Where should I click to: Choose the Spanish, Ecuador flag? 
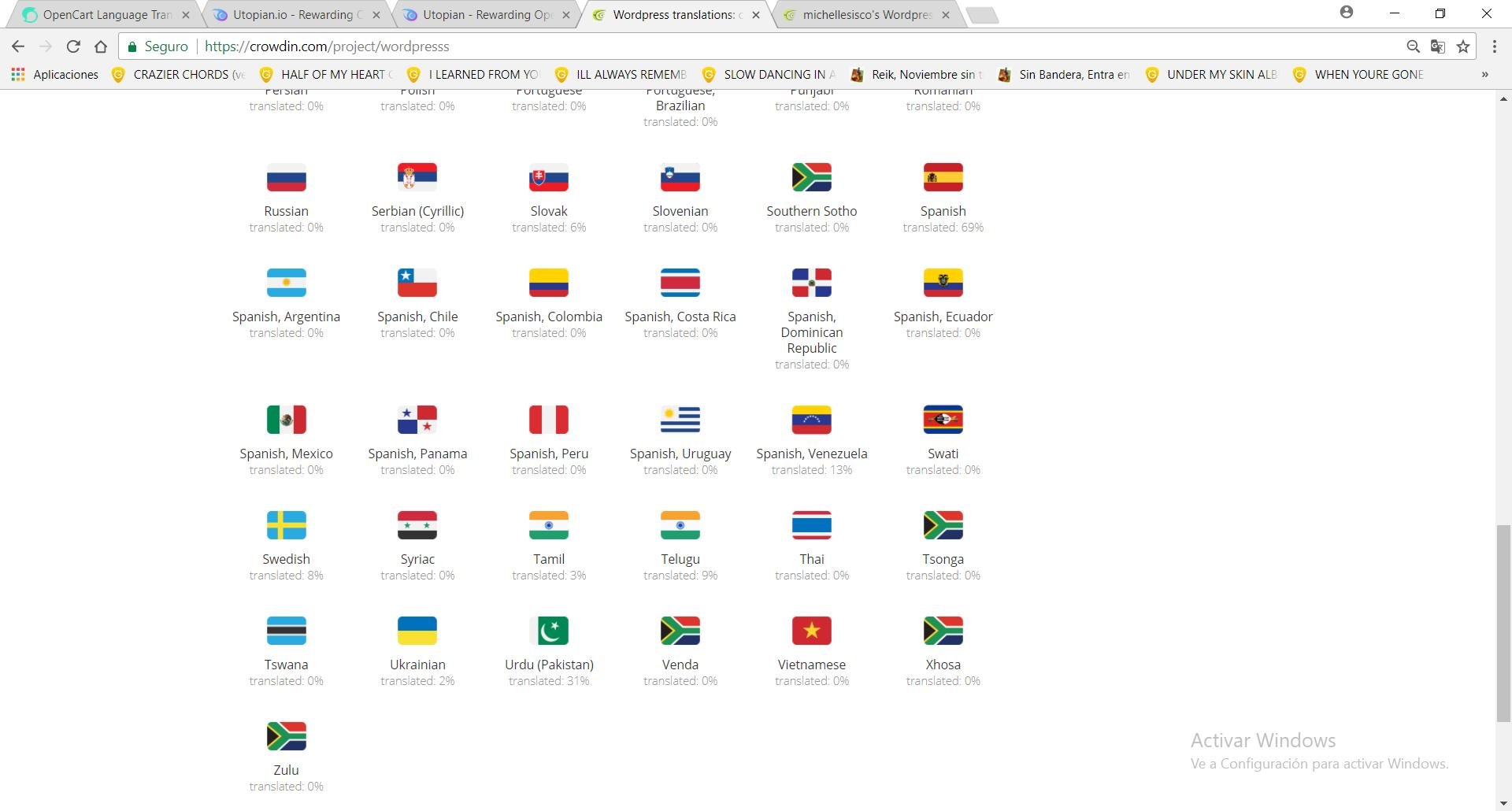943,283
